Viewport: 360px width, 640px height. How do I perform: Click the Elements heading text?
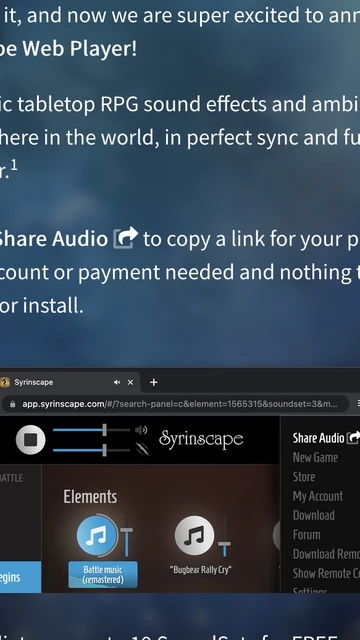pyautogui.click(x=90, y=497)
